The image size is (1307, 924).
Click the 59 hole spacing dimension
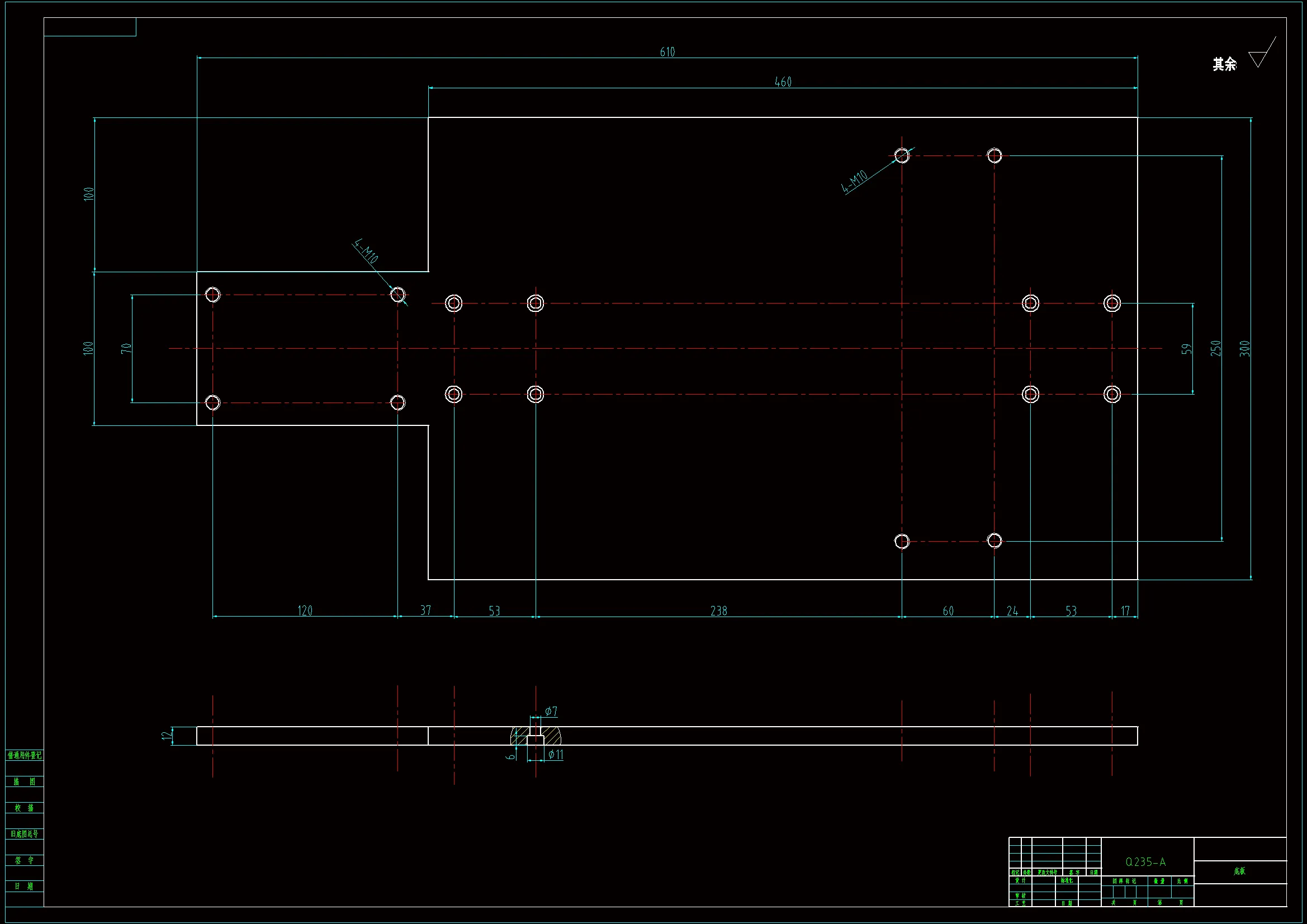coord(1186,349)
